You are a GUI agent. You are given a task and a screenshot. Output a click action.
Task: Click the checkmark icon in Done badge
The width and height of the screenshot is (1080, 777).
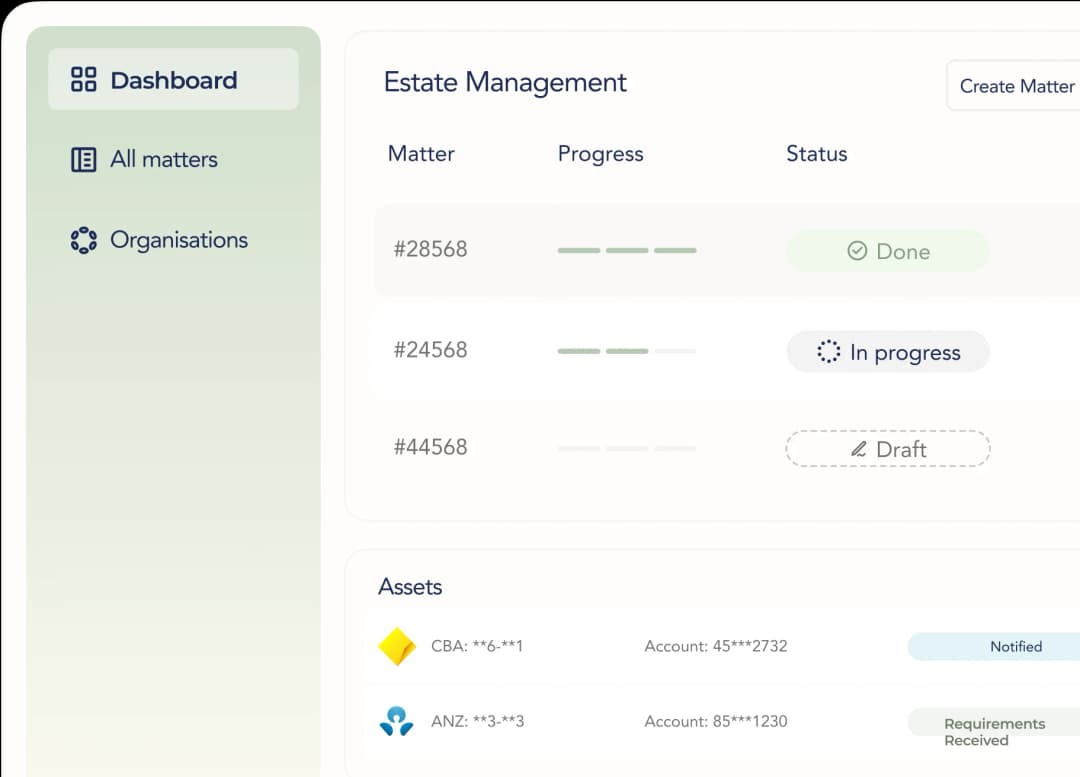point(856,251)
